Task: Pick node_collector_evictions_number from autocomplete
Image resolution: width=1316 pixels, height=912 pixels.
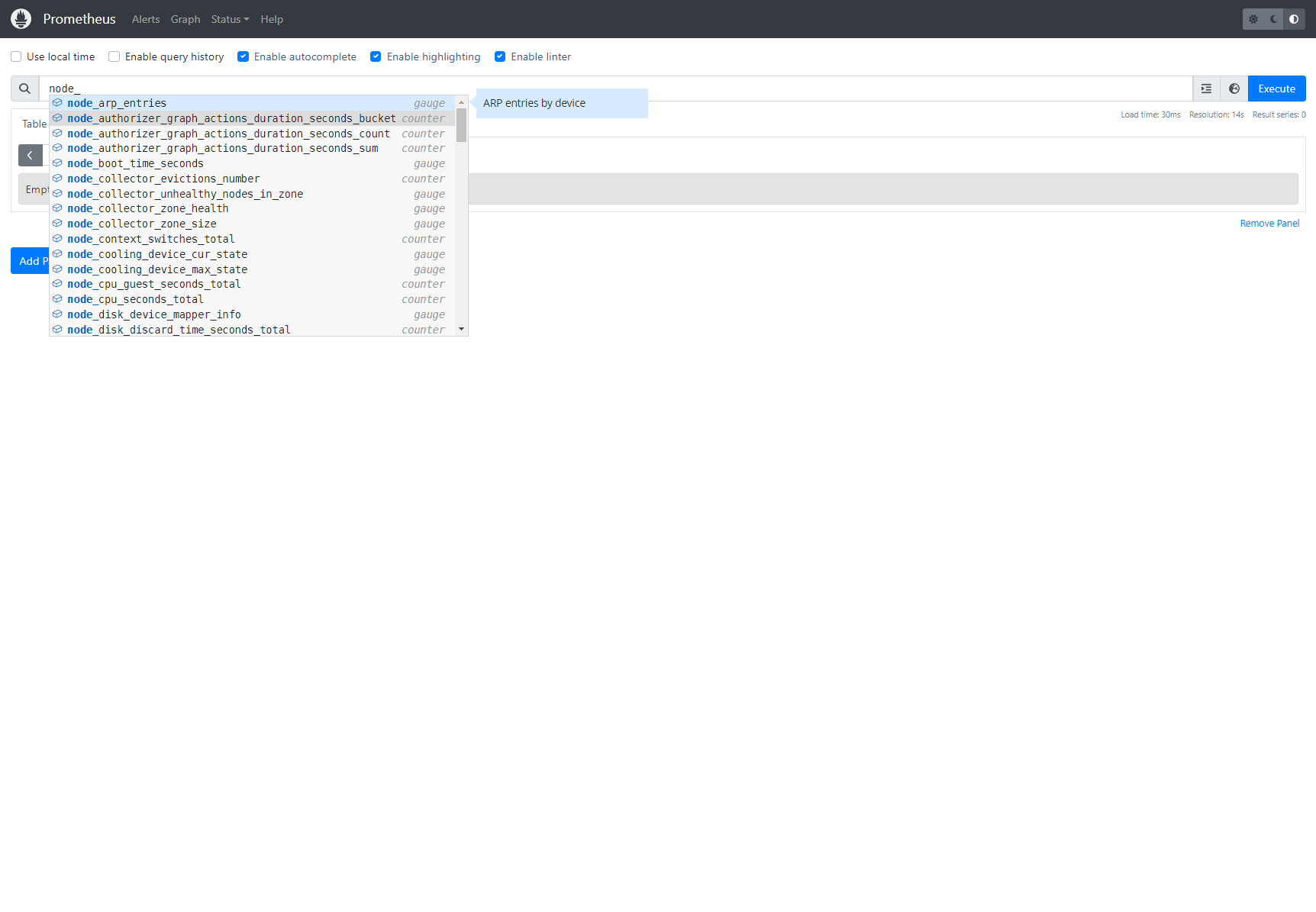Action: (252, 179)
